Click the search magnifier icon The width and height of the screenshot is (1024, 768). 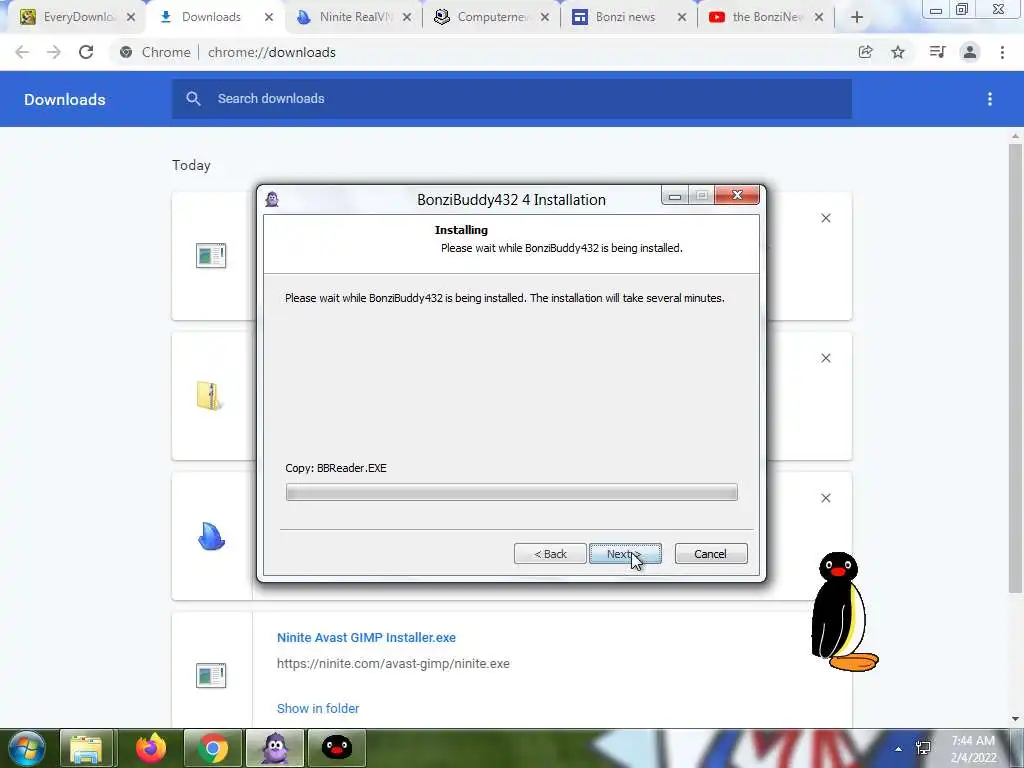point(193,99)
